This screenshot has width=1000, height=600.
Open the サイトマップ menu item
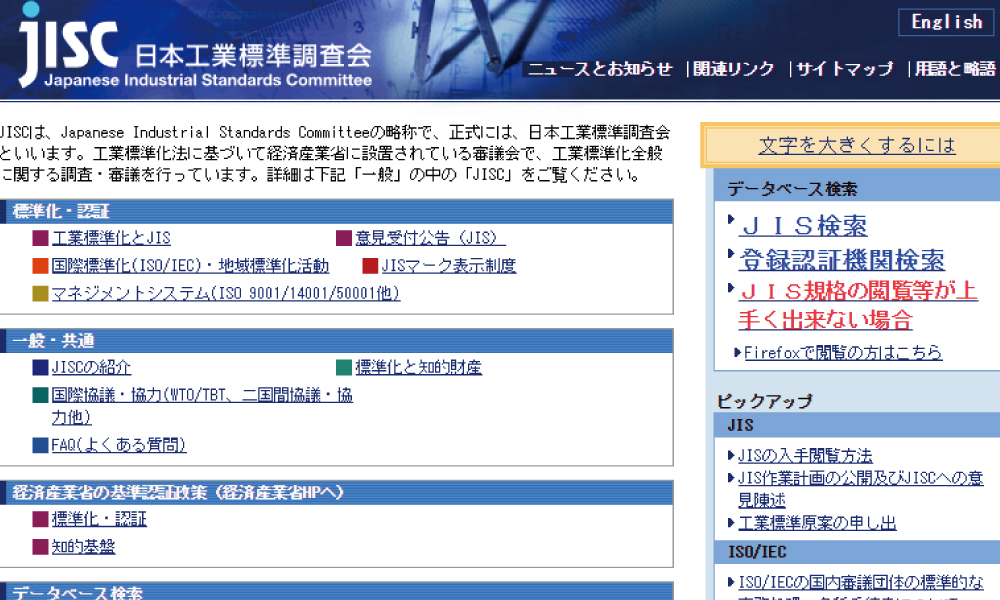(845, 69)
